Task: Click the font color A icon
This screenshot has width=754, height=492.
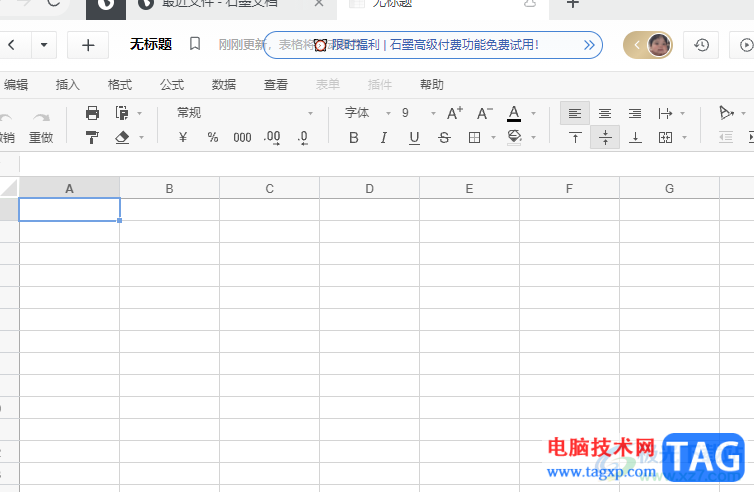Action: pyautogui.click(x=514, y=113)
